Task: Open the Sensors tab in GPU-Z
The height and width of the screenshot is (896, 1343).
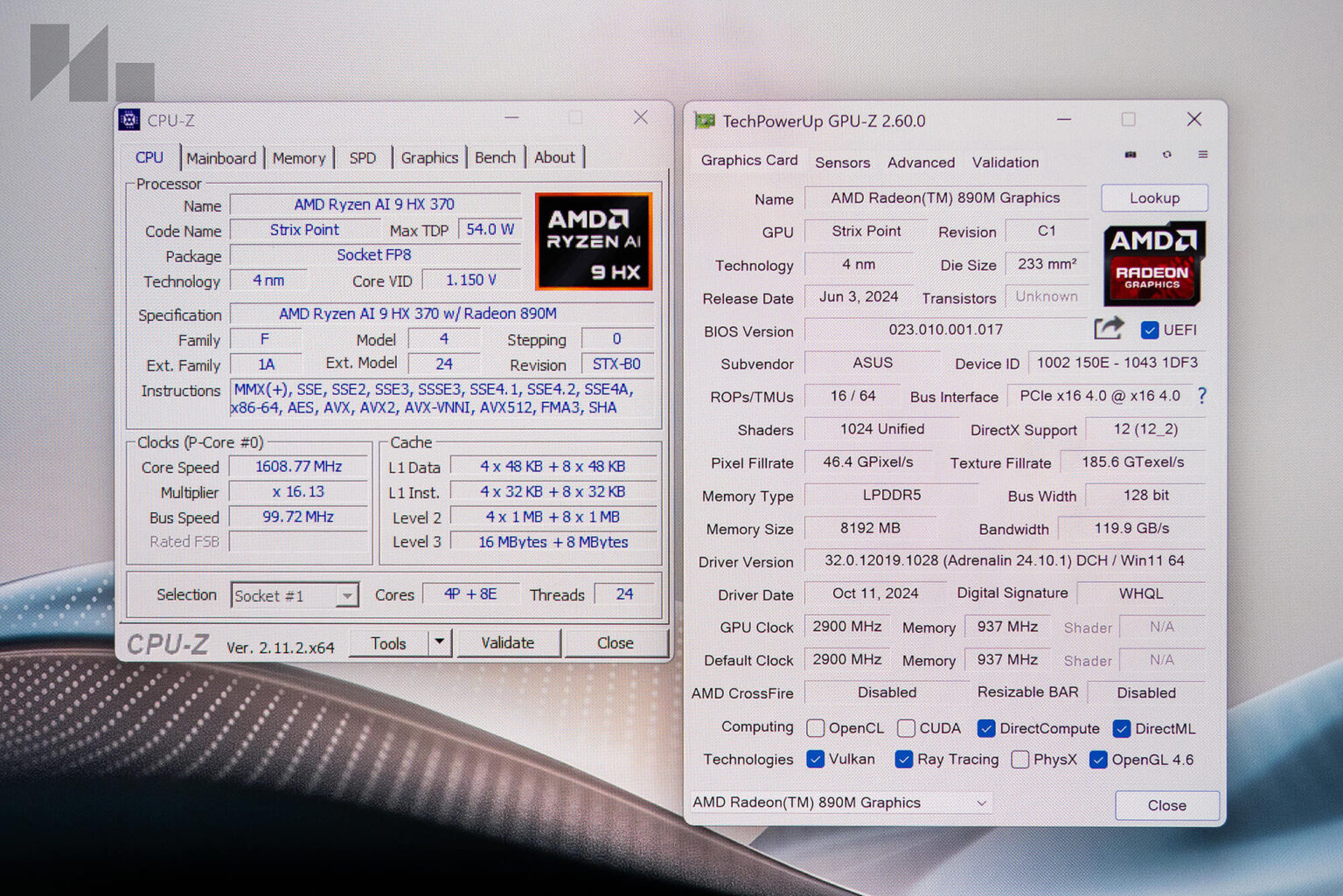Action: 842,163
